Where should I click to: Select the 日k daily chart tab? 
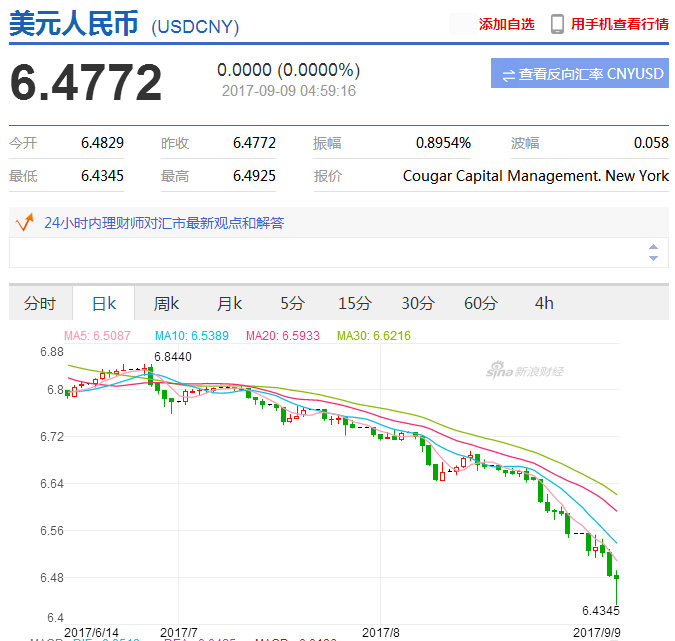[104, 303]
